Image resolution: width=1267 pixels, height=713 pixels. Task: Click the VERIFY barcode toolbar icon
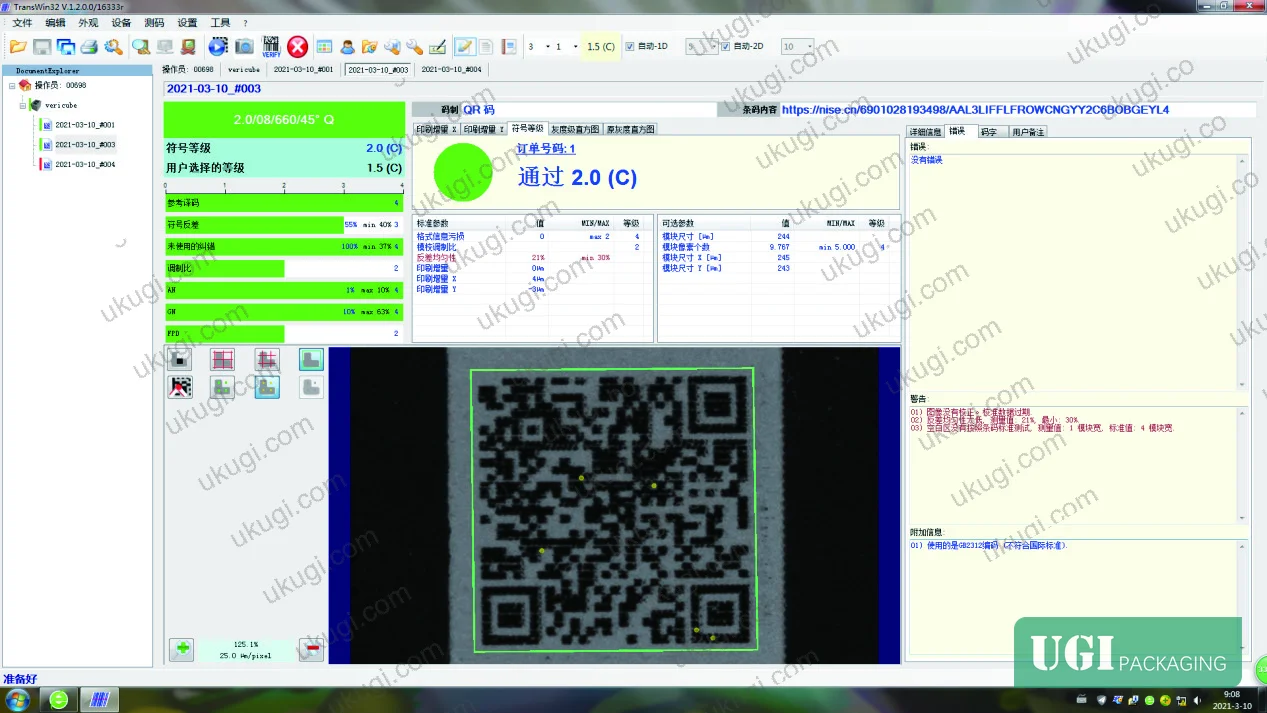pyautogui.click(x=271, y=46)
